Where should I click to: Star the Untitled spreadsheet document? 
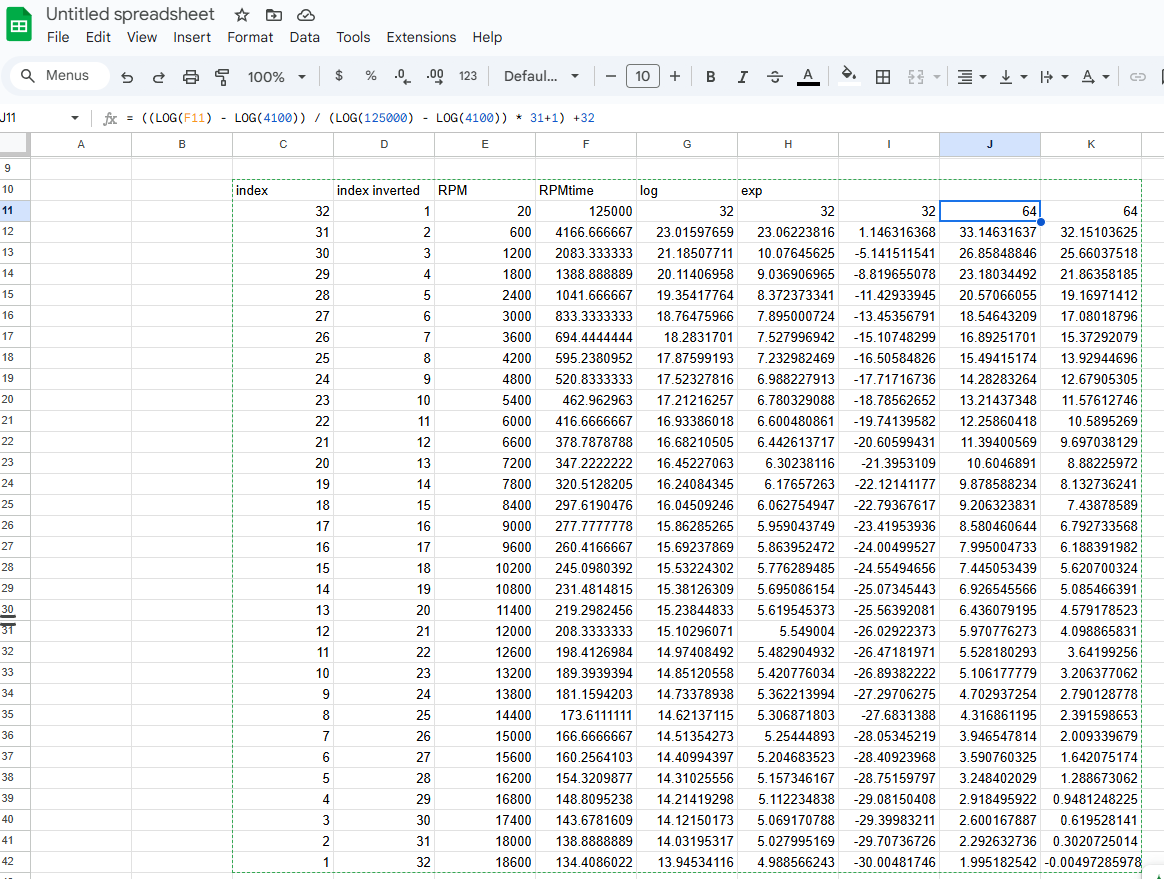point(242,15)
